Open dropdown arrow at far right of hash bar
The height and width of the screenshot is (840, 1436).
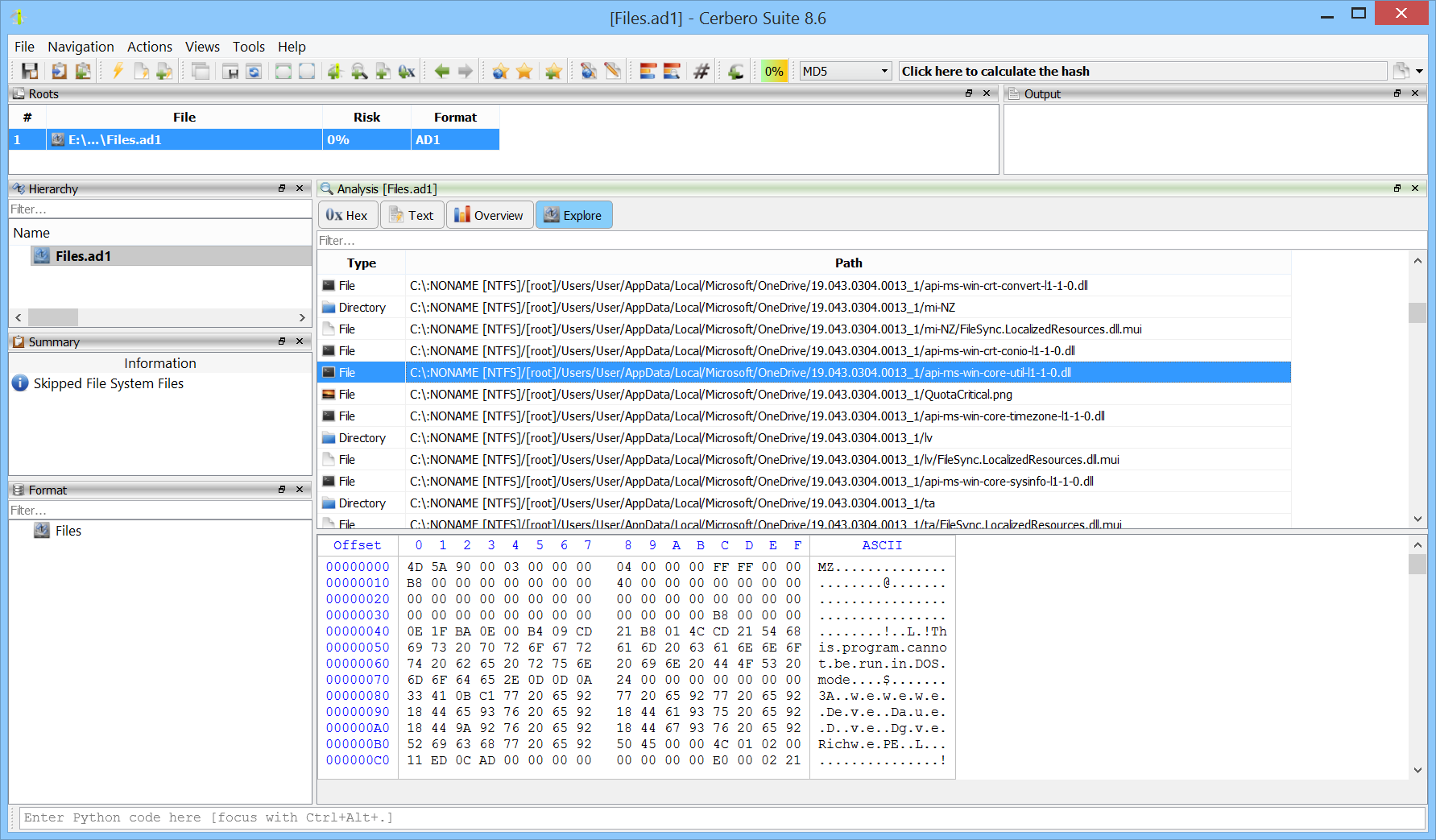[x=1419, y=72]
